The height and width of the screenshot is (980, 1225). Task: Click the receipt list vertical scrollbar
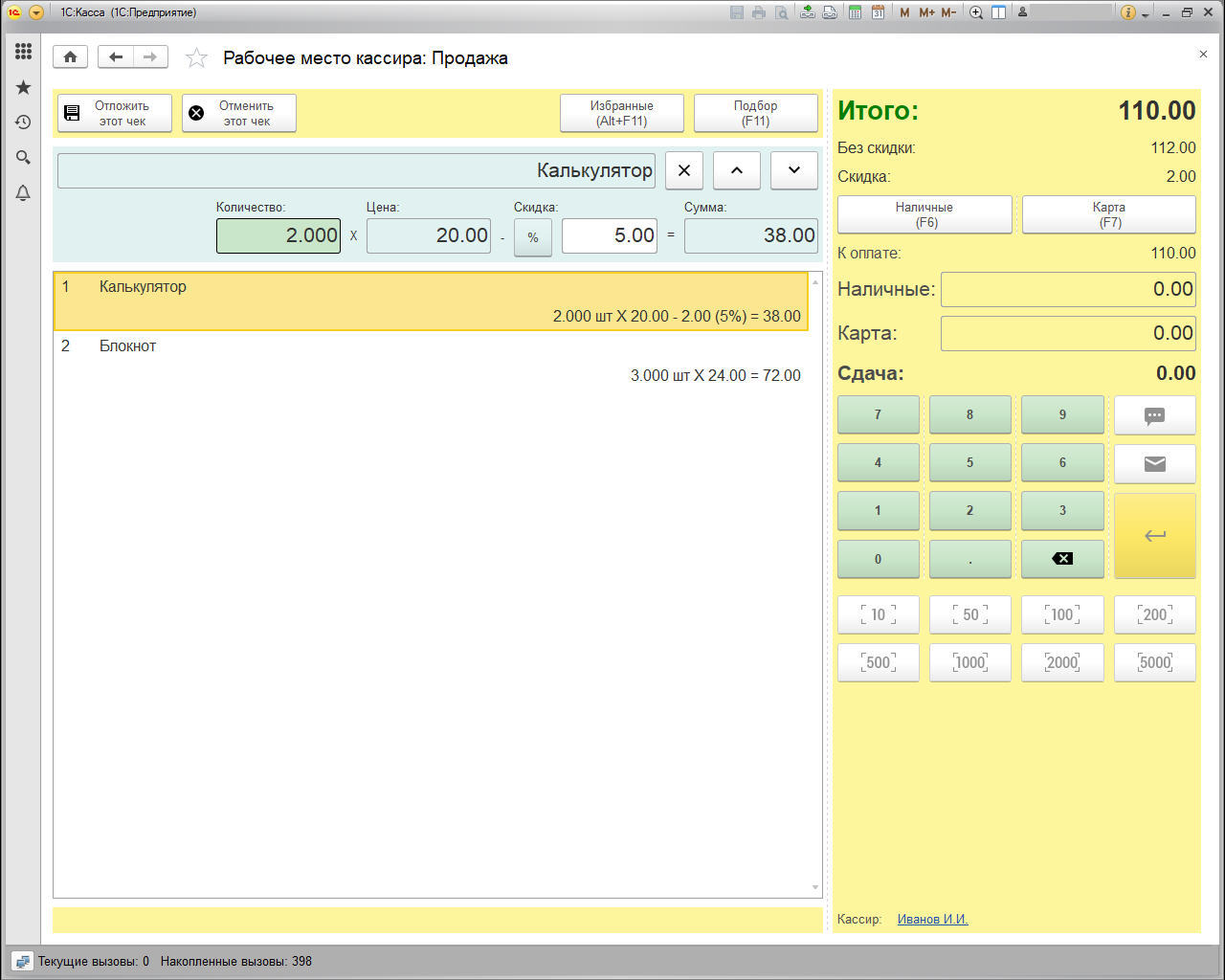pyautogui.click(x=815, y=586)
